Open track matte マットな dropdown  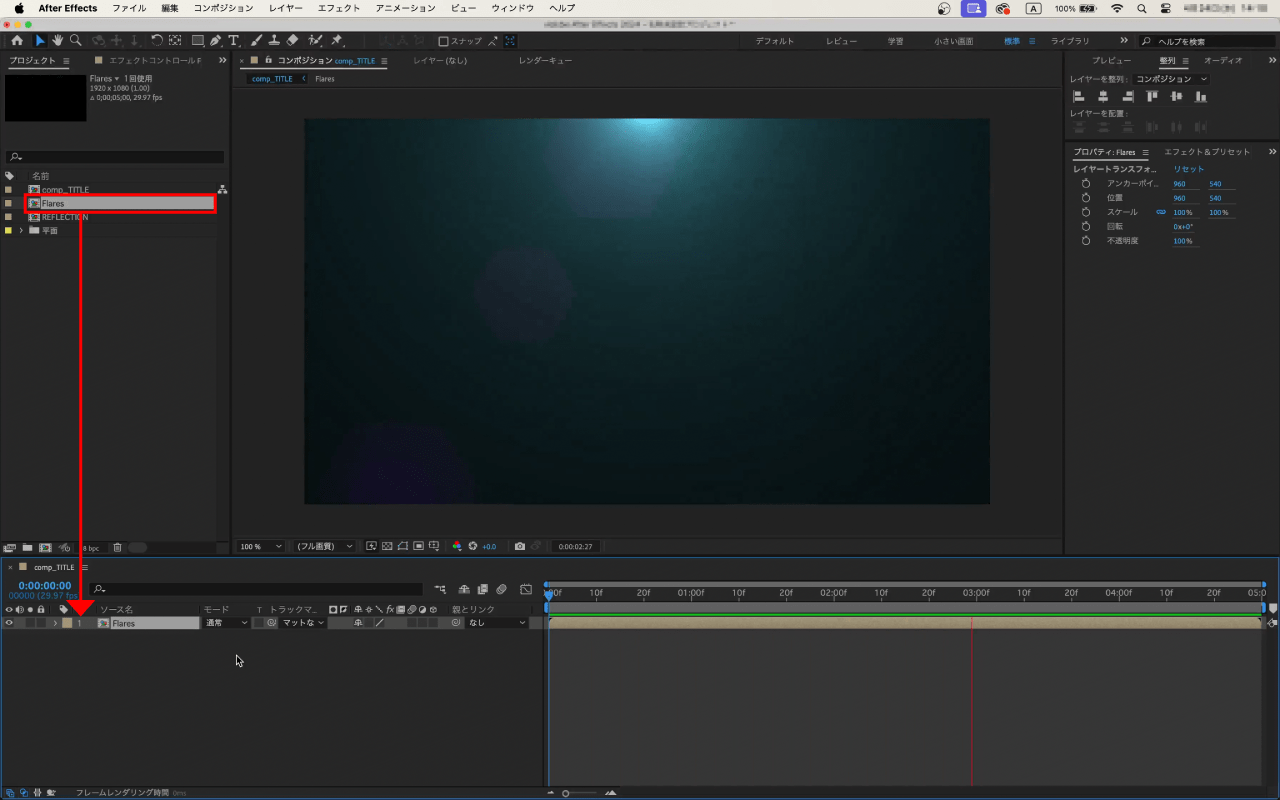coord(303,623)
